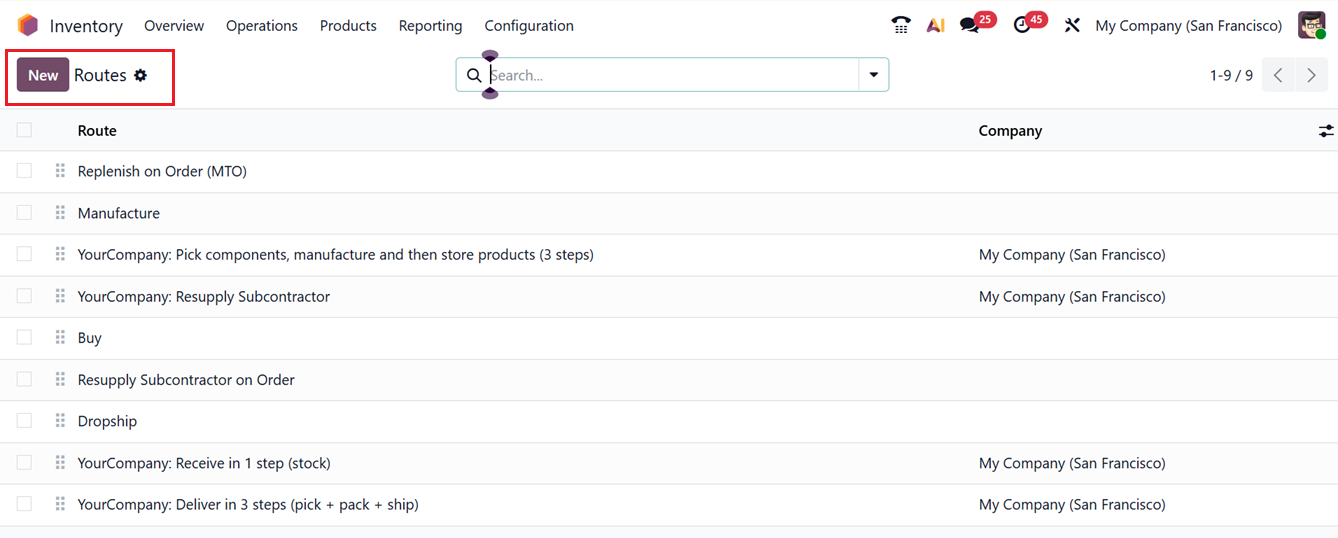Click the drag handle of Manufacture row
The image size is (1338, 538).
(x=60, y=213)
